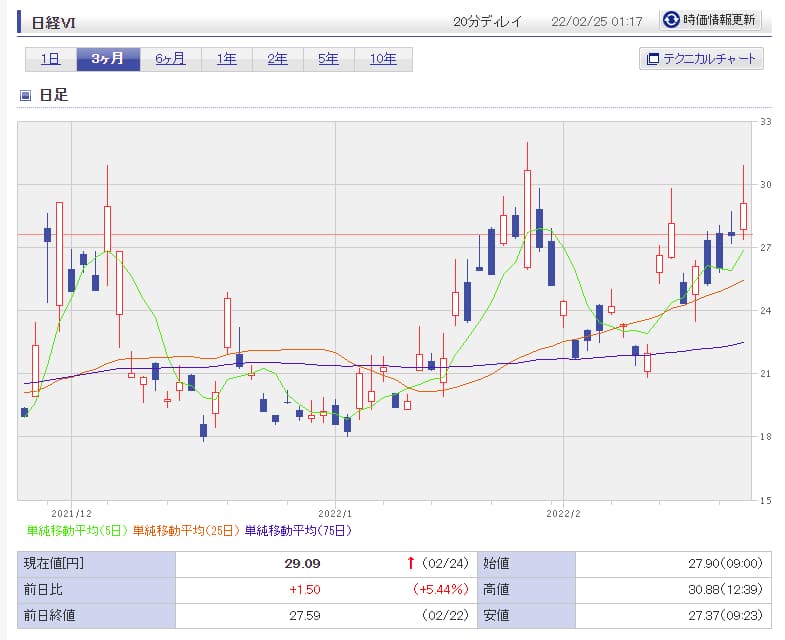Select the 10年 range tab
Screen dimensions: 785x640
[x=383, y=59]
